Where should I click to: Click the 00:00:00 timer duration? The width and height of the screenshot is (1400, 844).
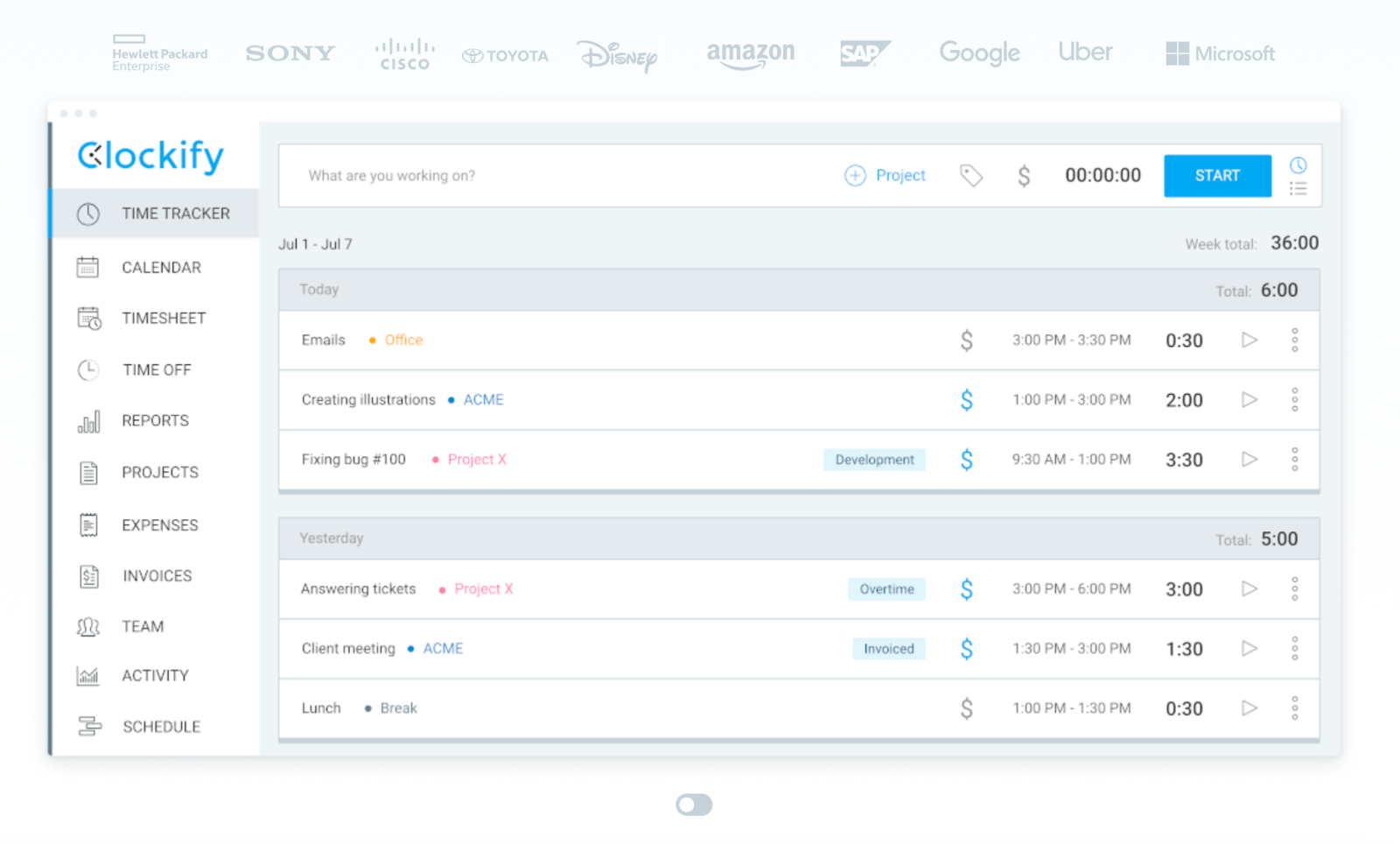point(1102,175)
